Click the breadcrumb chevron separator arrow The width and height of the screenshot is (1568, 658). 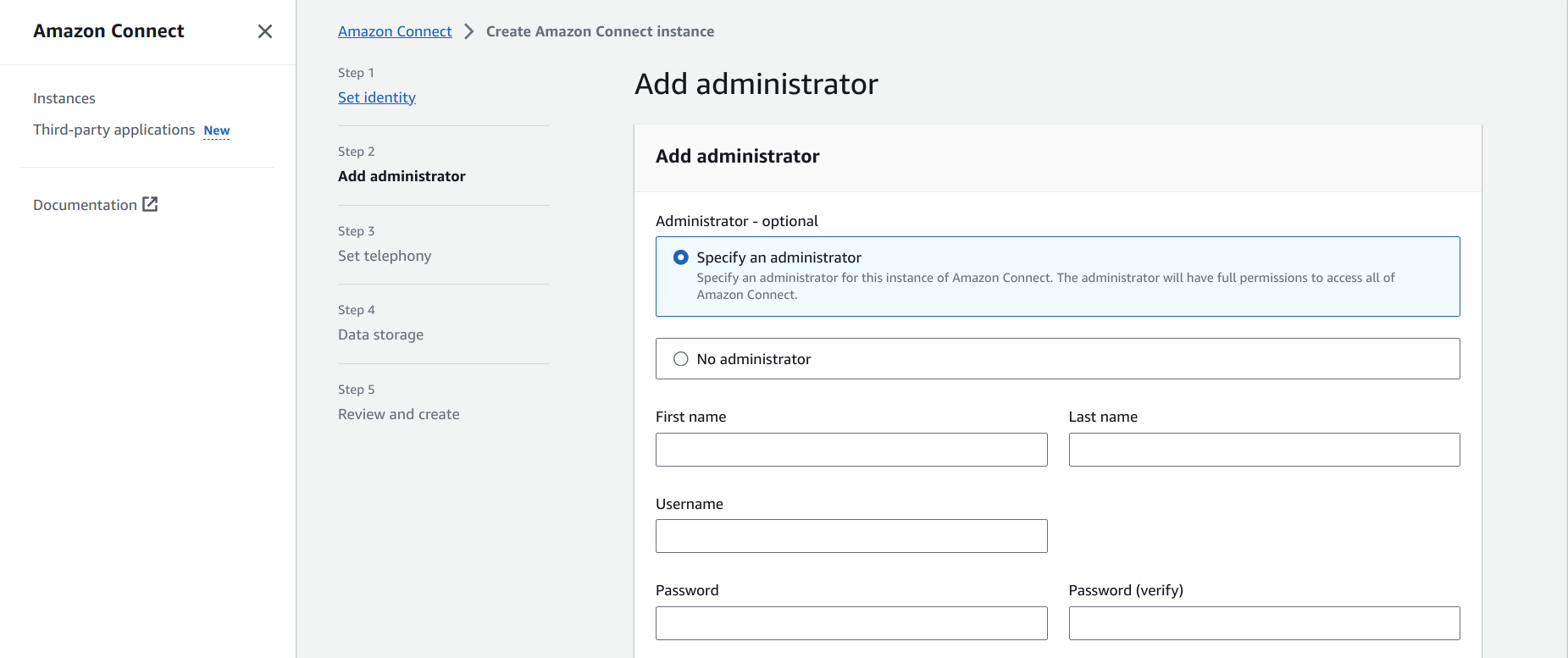(x=468, y=31)
